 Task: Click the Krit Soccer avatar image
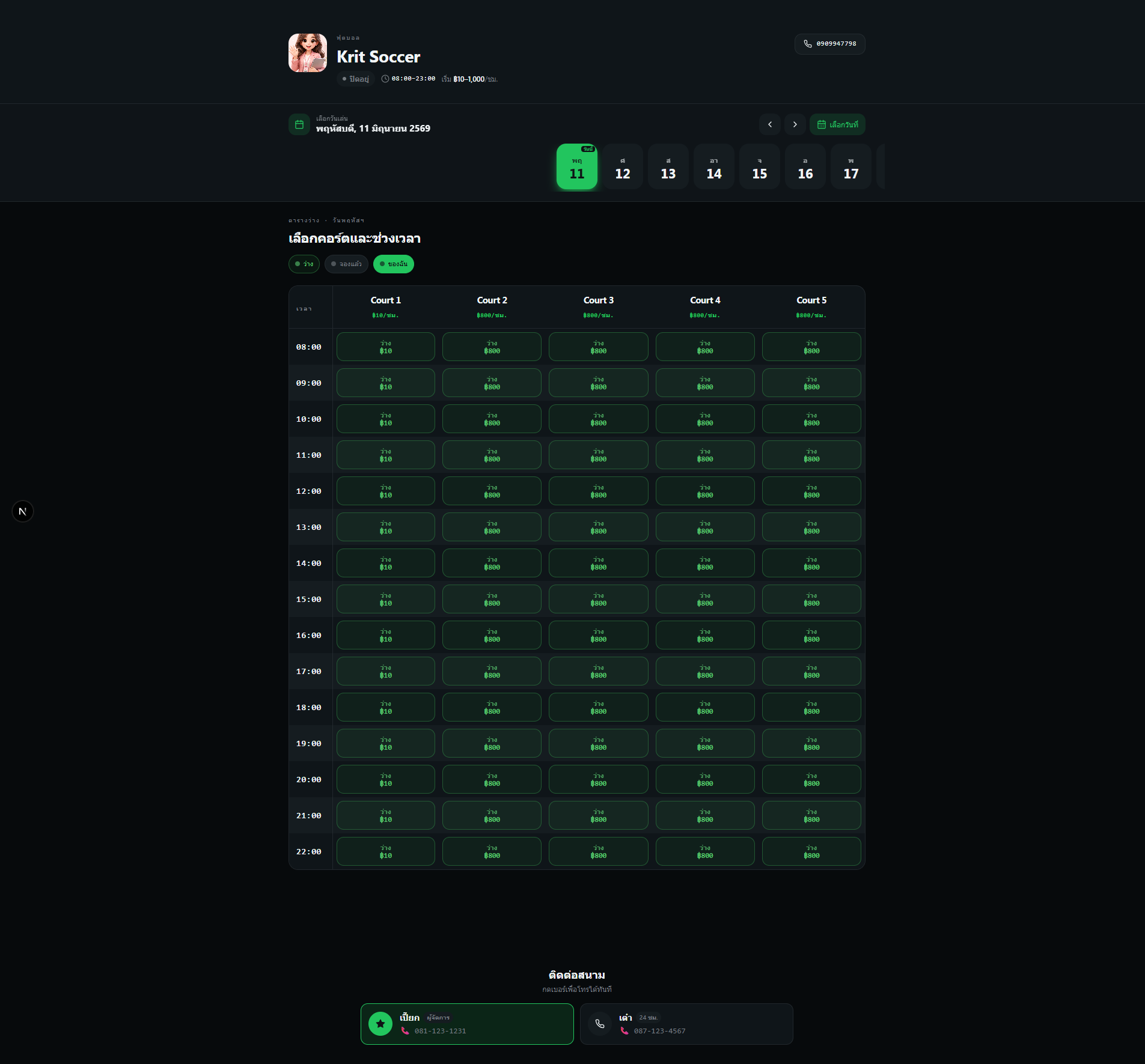click(308, 53)
